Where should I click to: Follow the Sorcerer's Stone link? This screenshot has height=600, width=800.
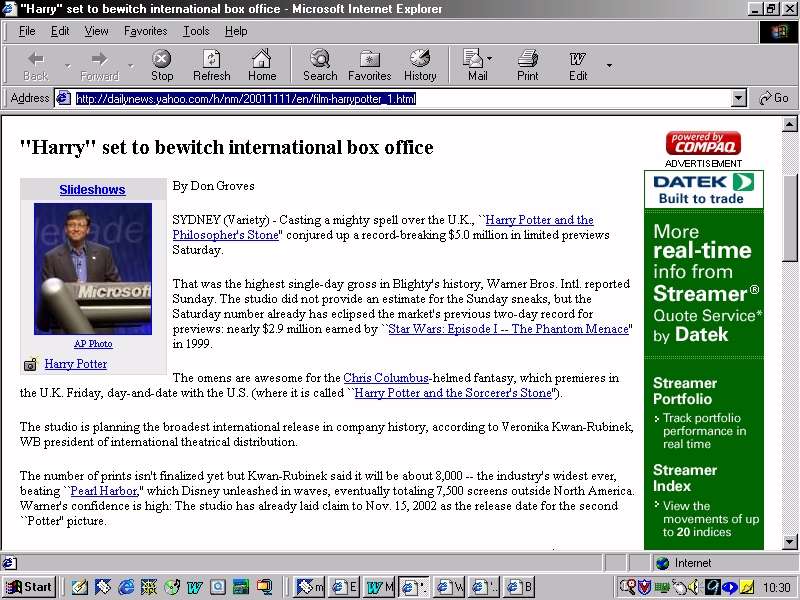453,393
